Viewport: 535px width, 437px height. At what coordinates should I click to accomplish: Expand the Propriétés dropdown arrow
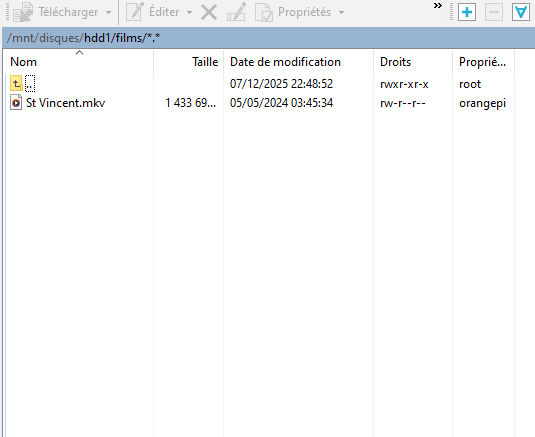point(341,12)
